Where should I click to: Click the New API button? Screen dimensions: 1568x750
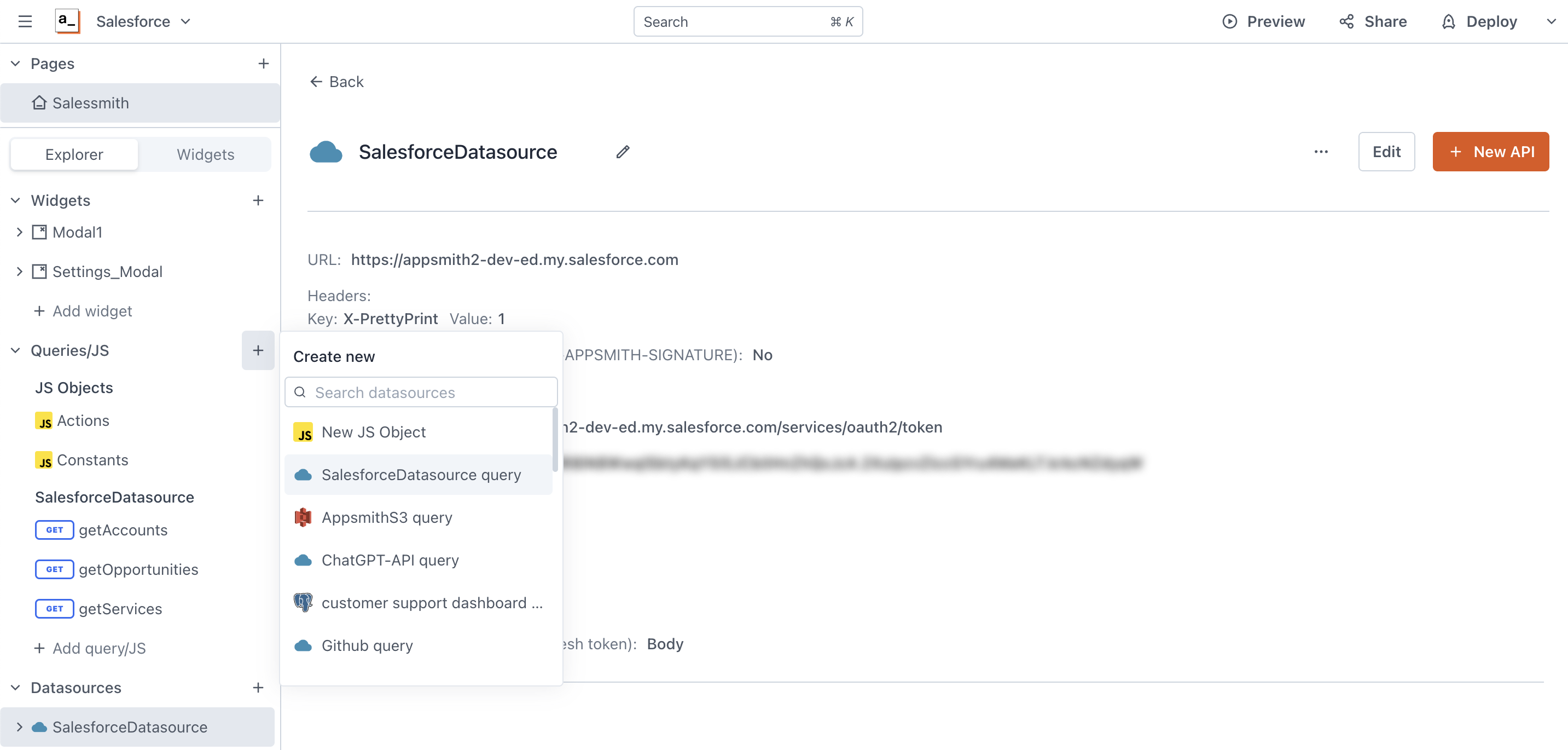[x=1490, y=152]
